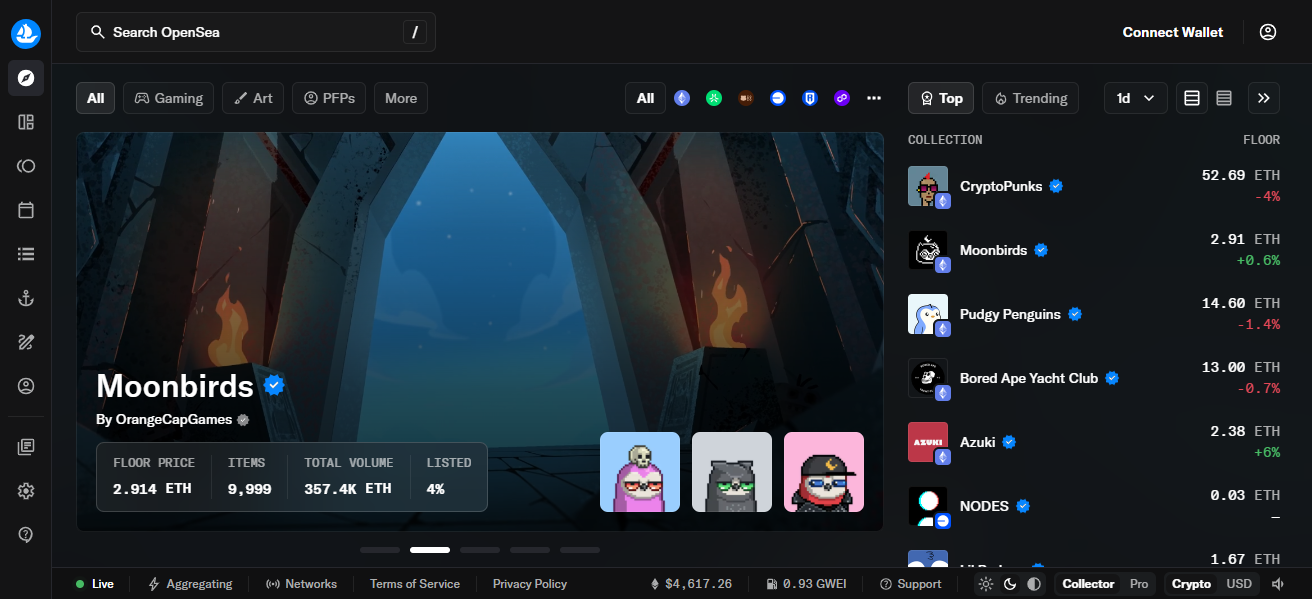Screen dimensions: 1312x599
Task: Open the gray Moonbird thumbnail
Action: [732, 472]
